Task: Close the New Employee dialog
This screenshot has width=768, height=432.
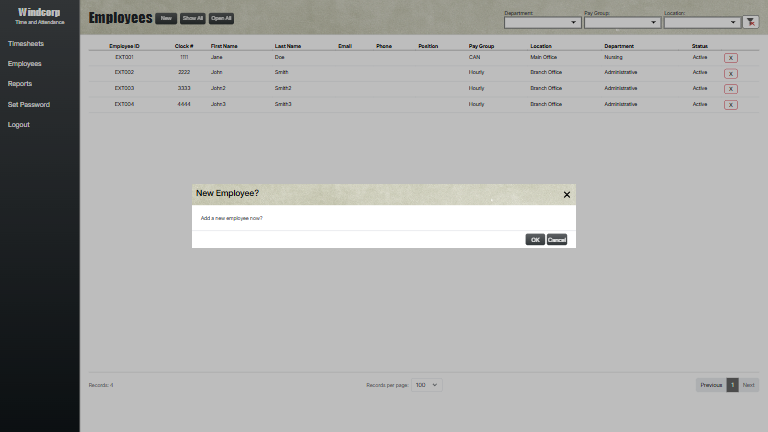Action: click(x=567, y=194)
